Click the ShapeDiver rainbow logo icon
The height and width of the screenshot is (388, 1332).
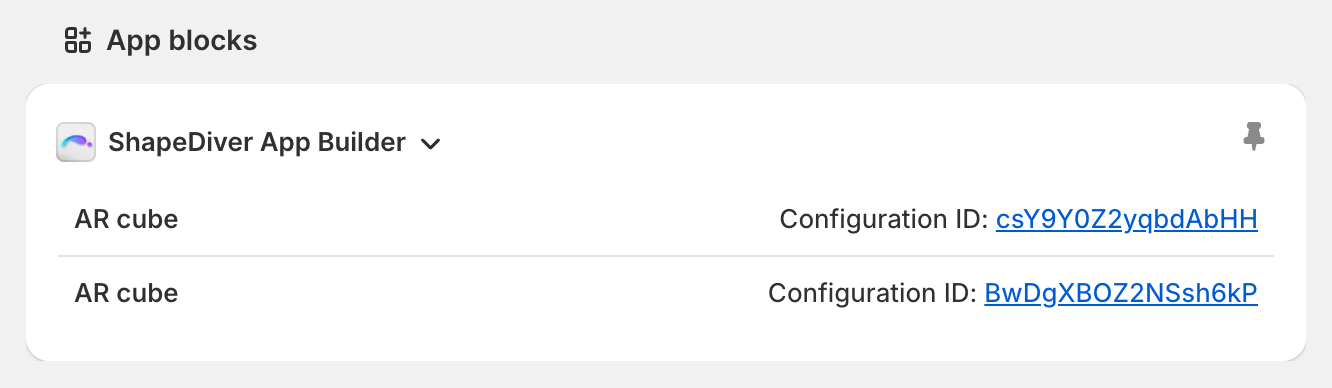click(x=76, y=142)
